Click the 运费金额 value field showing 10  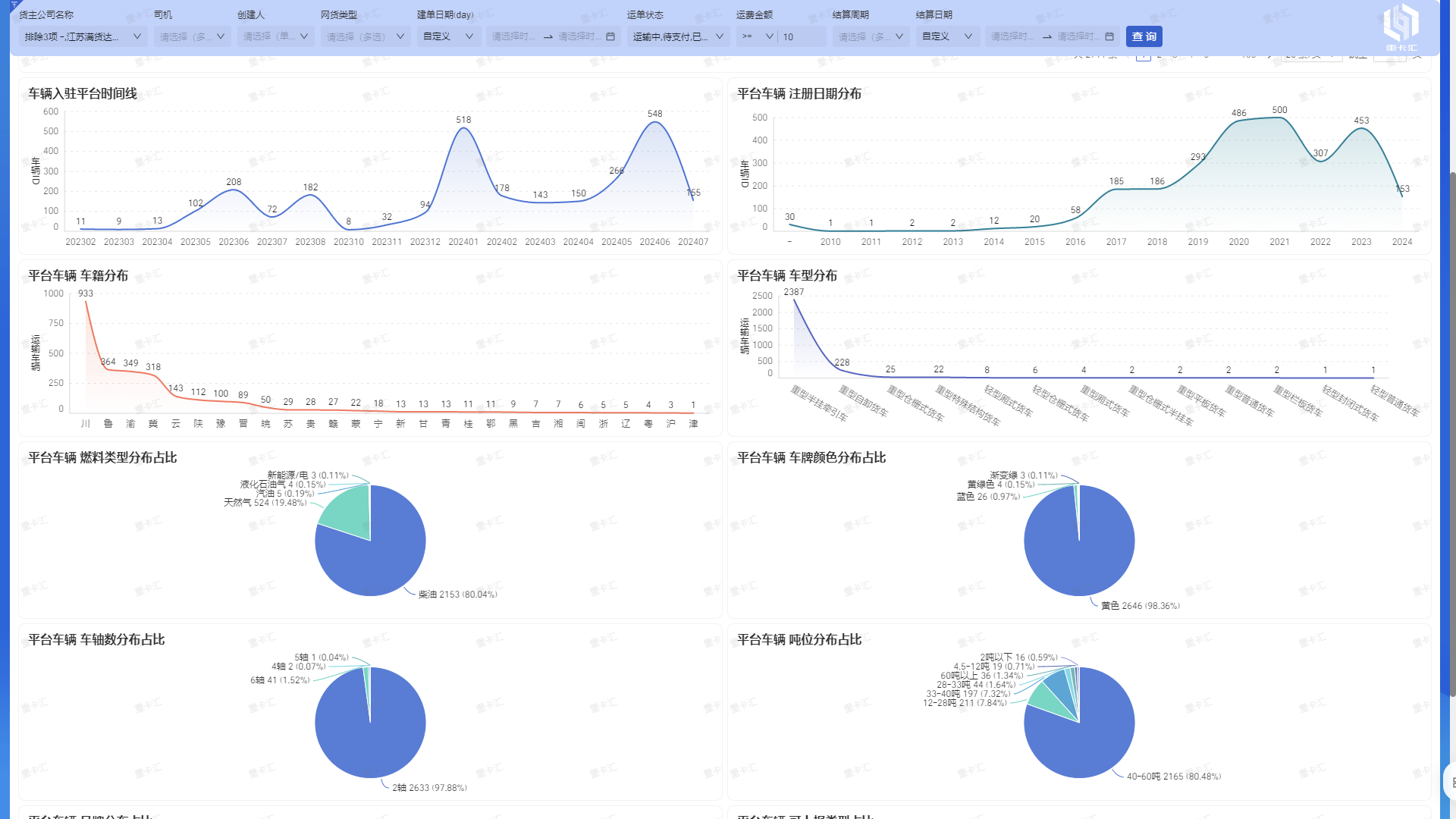[x=802, y=36]
